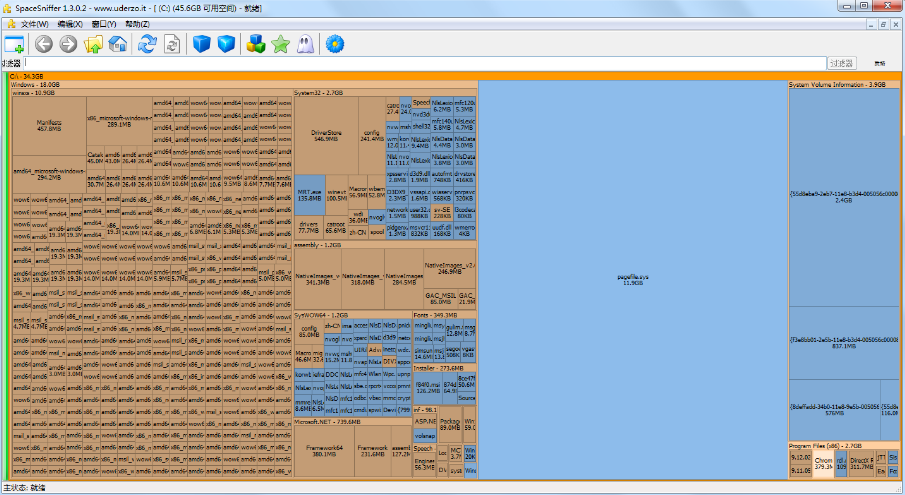The image size is (905, 495).
Task: Go up one folder level
Action: 94,44
